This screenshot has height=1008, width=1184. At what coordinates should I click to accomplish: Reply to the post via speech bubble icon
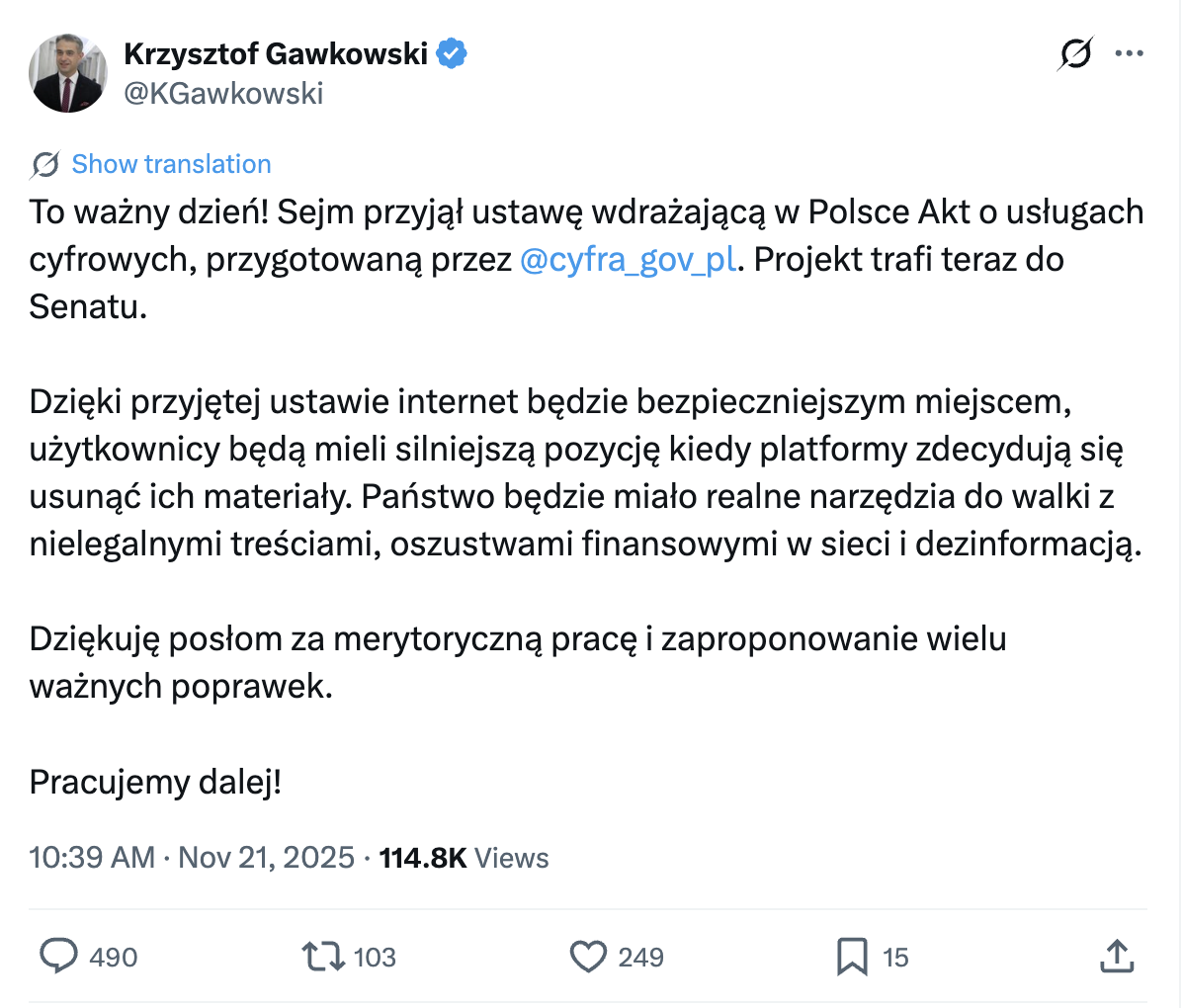58,957
